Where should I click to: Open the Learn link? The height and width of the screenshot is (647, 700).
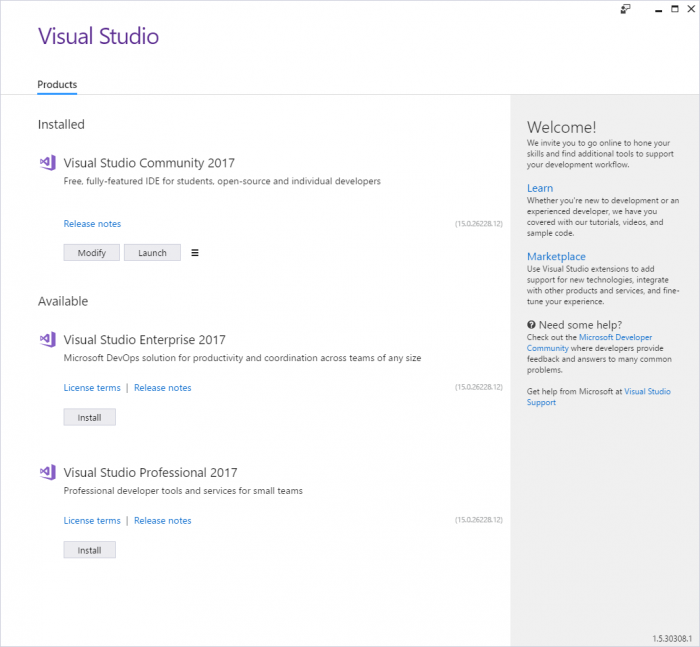tap(540, 188)
